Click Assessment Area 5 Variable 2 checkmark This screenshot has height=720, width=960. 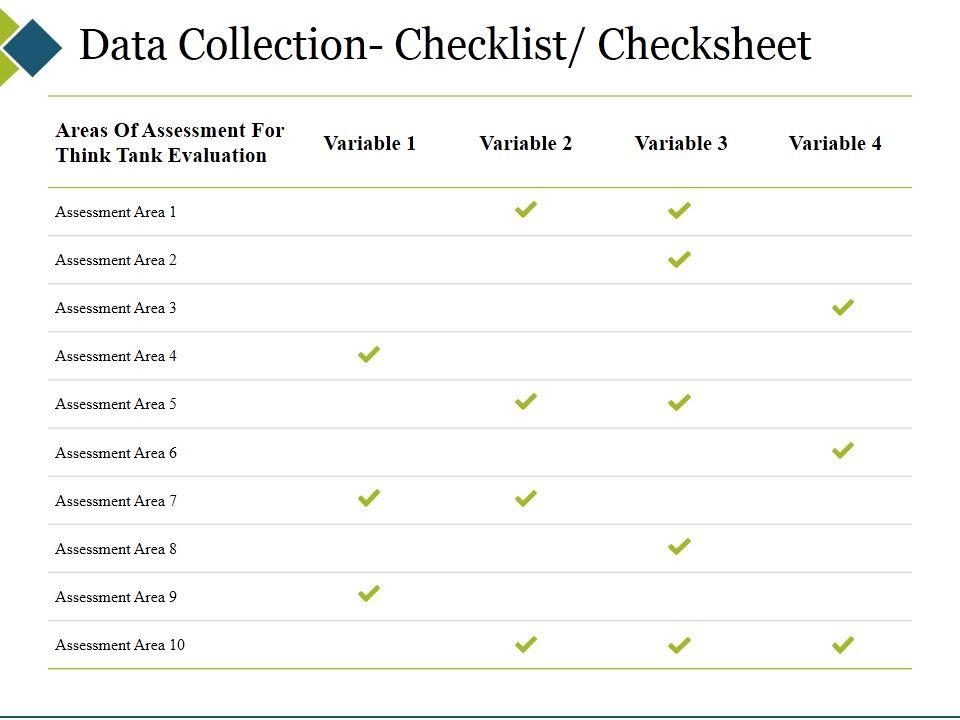coord(525,402)
